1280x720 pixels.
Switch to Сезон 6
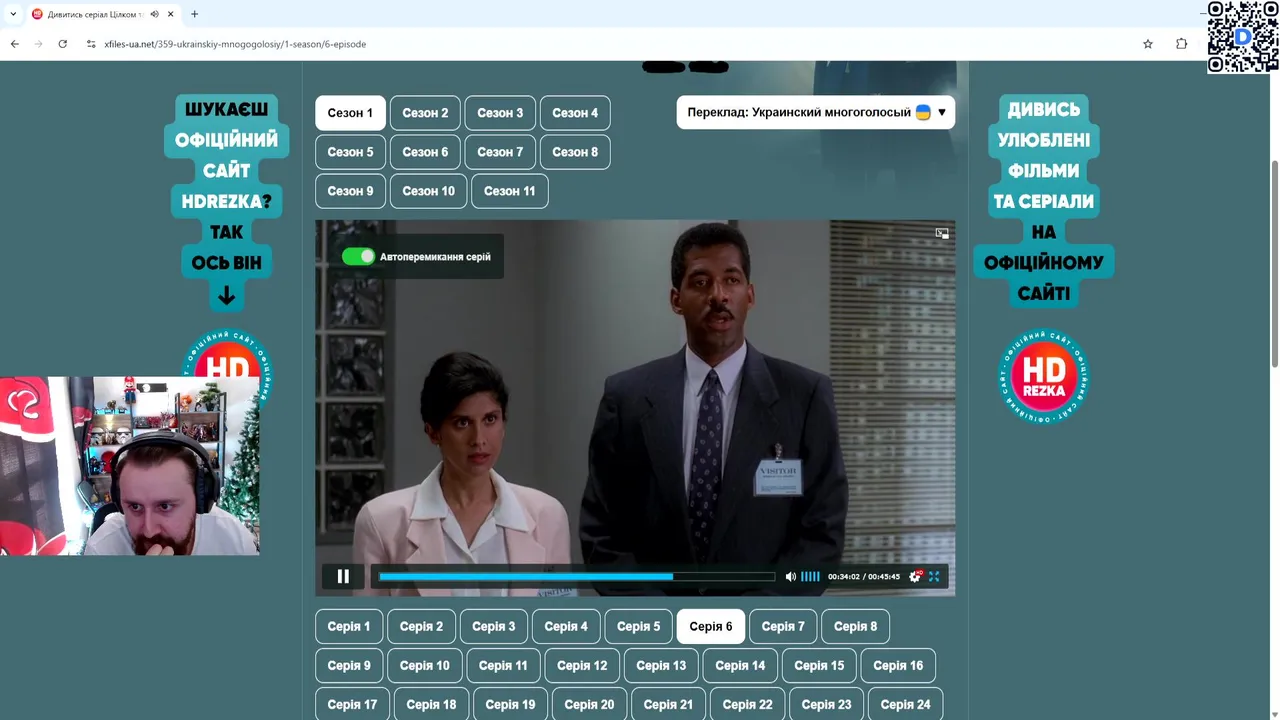coord(425,152)
